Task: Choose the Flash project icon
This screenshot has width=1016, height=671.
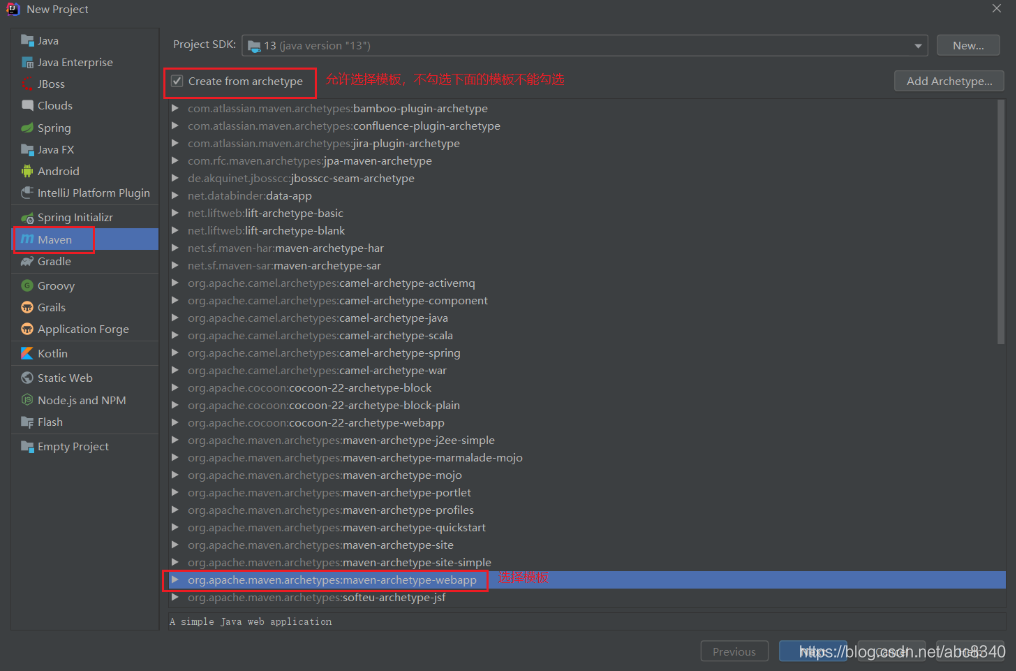Action: [x=27, y=422]
